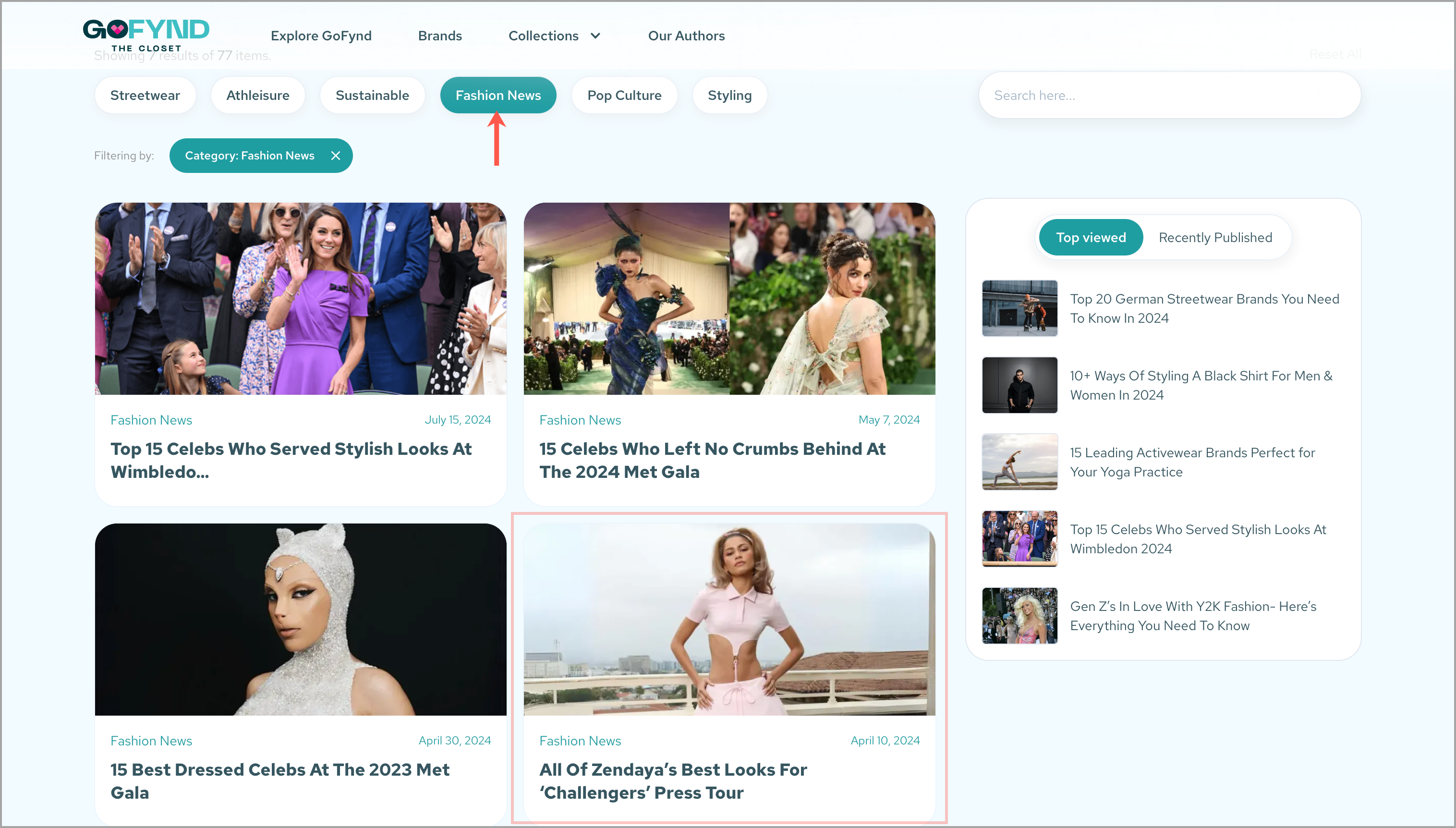Open 'Top 20 German Streetwear Brands' sidebar link
Viewport: 1456px width, 828px height.
(1204, 308)
